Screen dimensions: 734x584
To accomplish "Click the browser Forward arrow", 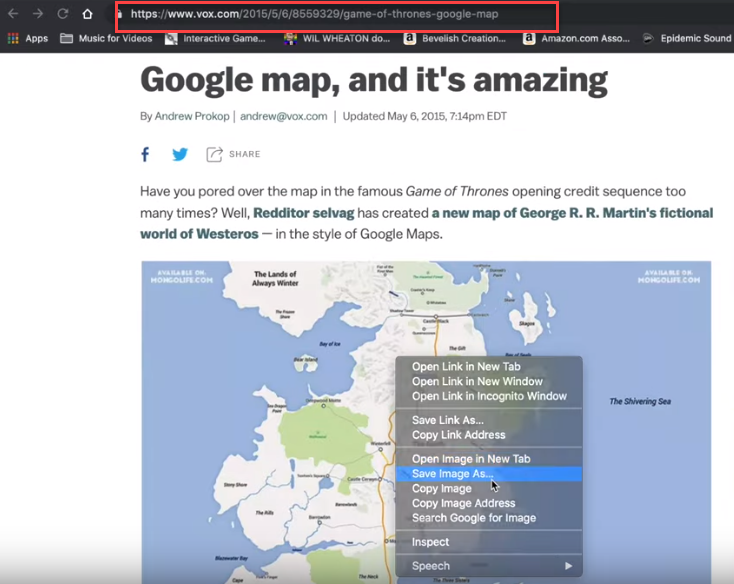I will 38,14.
